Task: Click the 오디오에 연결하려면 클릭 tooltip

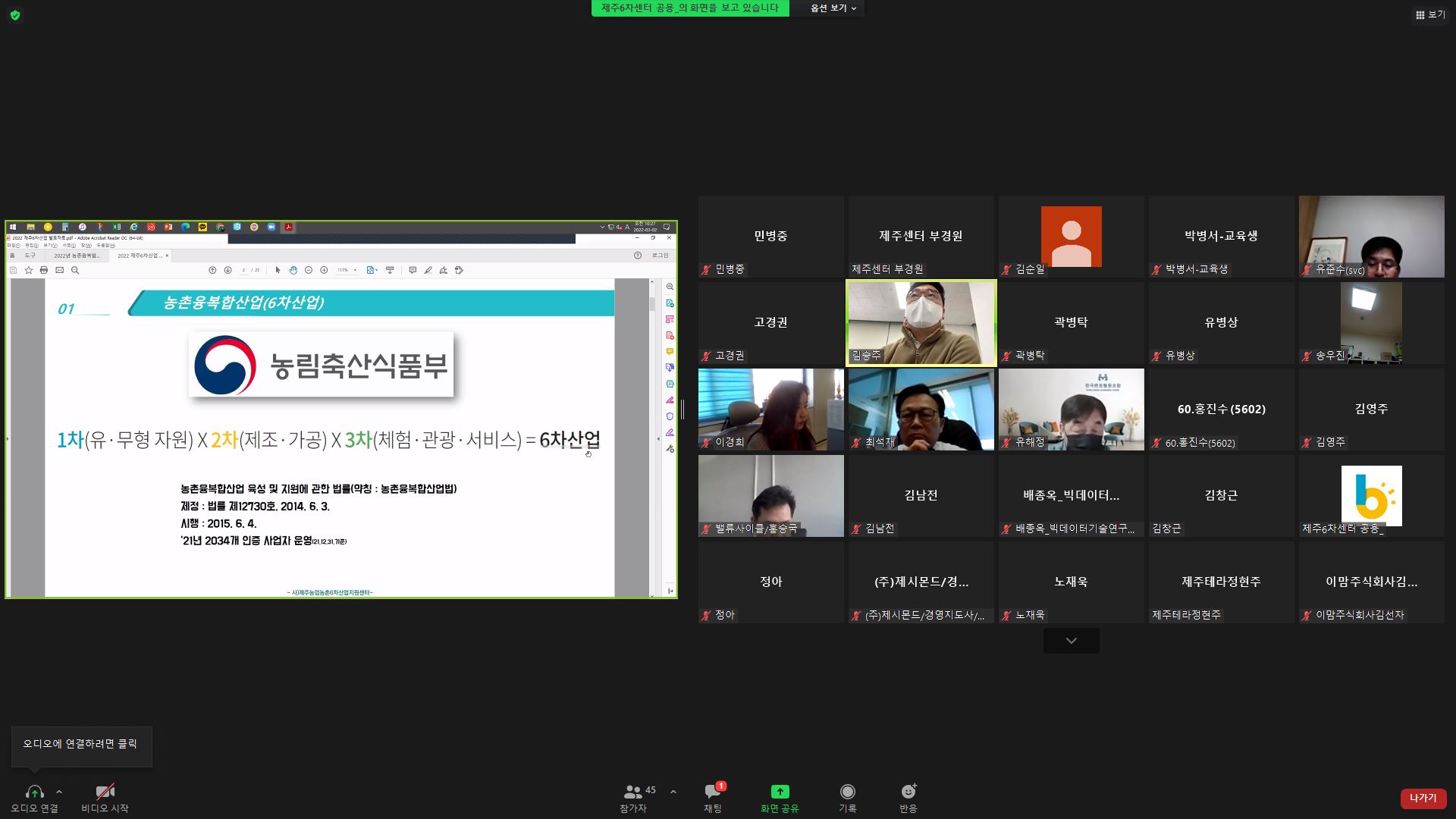Action: [81, 745]
